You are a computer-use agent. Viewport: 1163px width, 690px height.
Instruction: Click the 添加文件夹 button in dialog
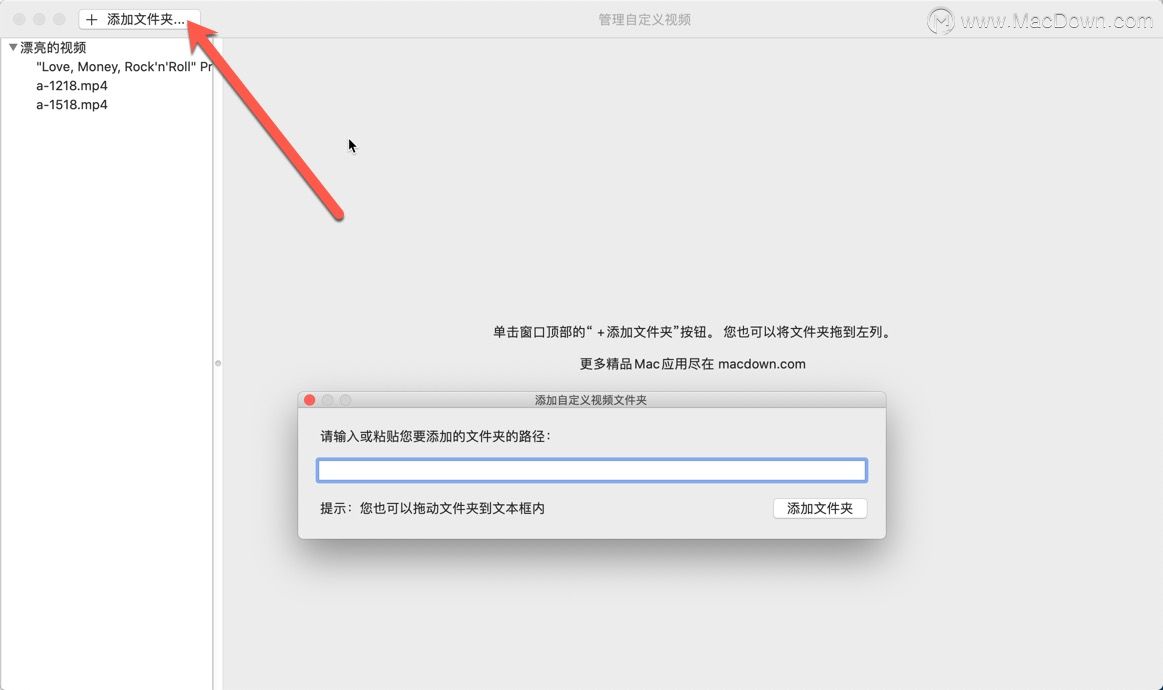click(820, 508)
